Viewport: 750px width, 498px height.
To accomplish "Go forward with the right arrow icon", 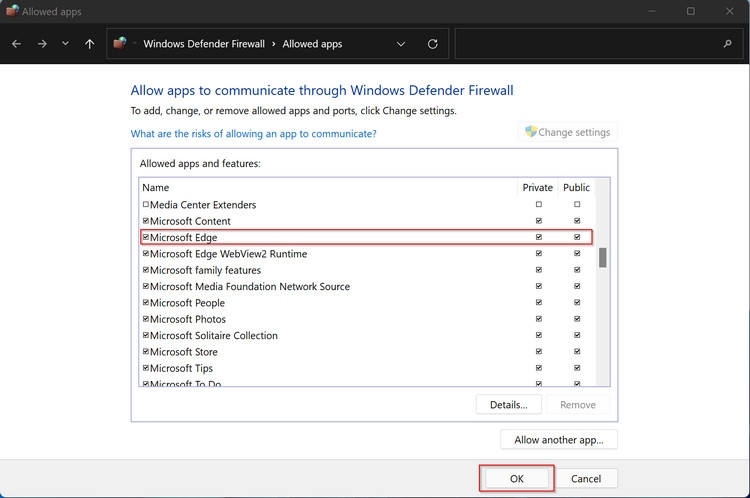I will click(x=42, y=44).
